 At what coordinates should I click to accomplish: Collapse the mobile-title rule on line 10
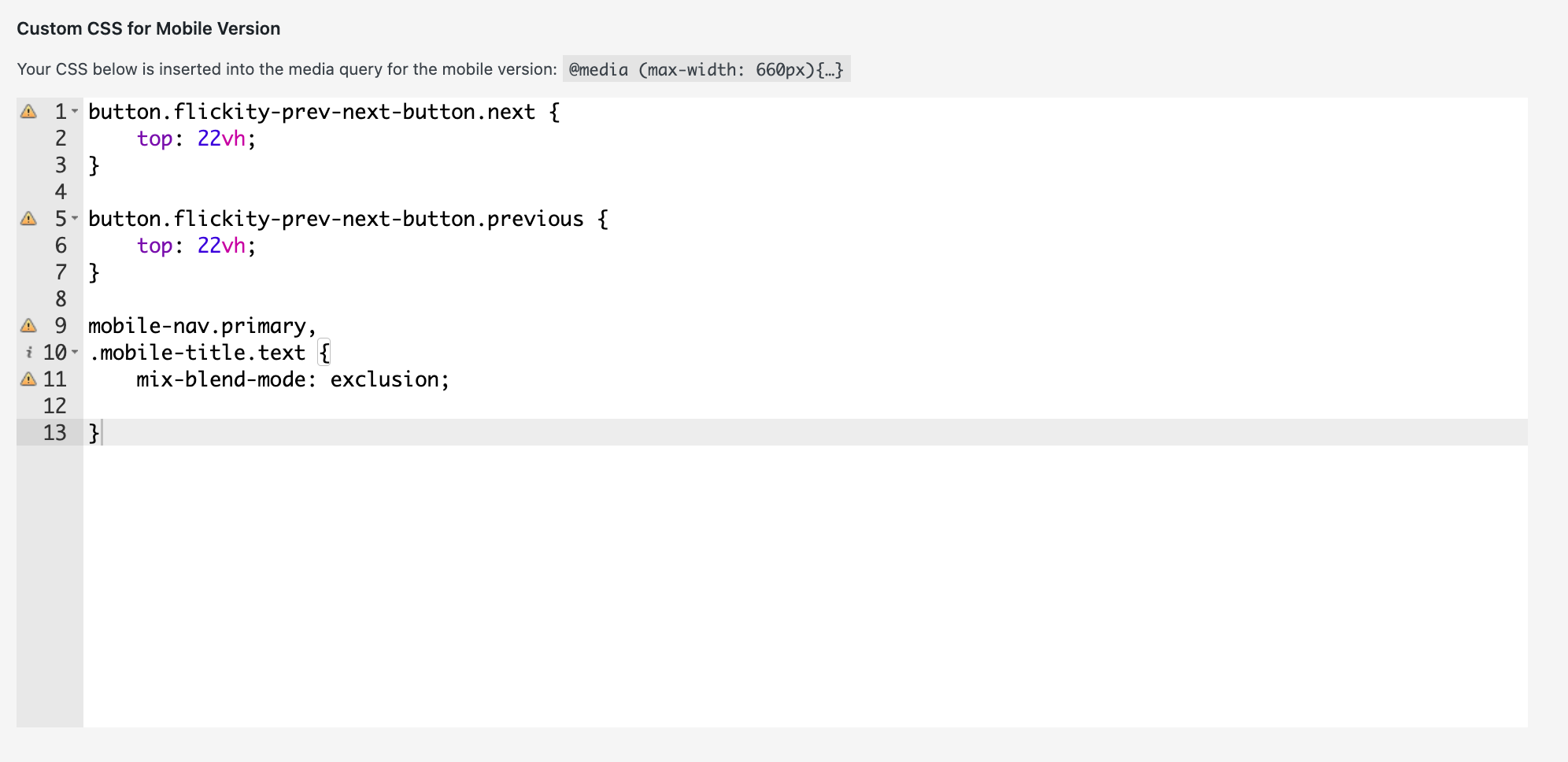76,353
